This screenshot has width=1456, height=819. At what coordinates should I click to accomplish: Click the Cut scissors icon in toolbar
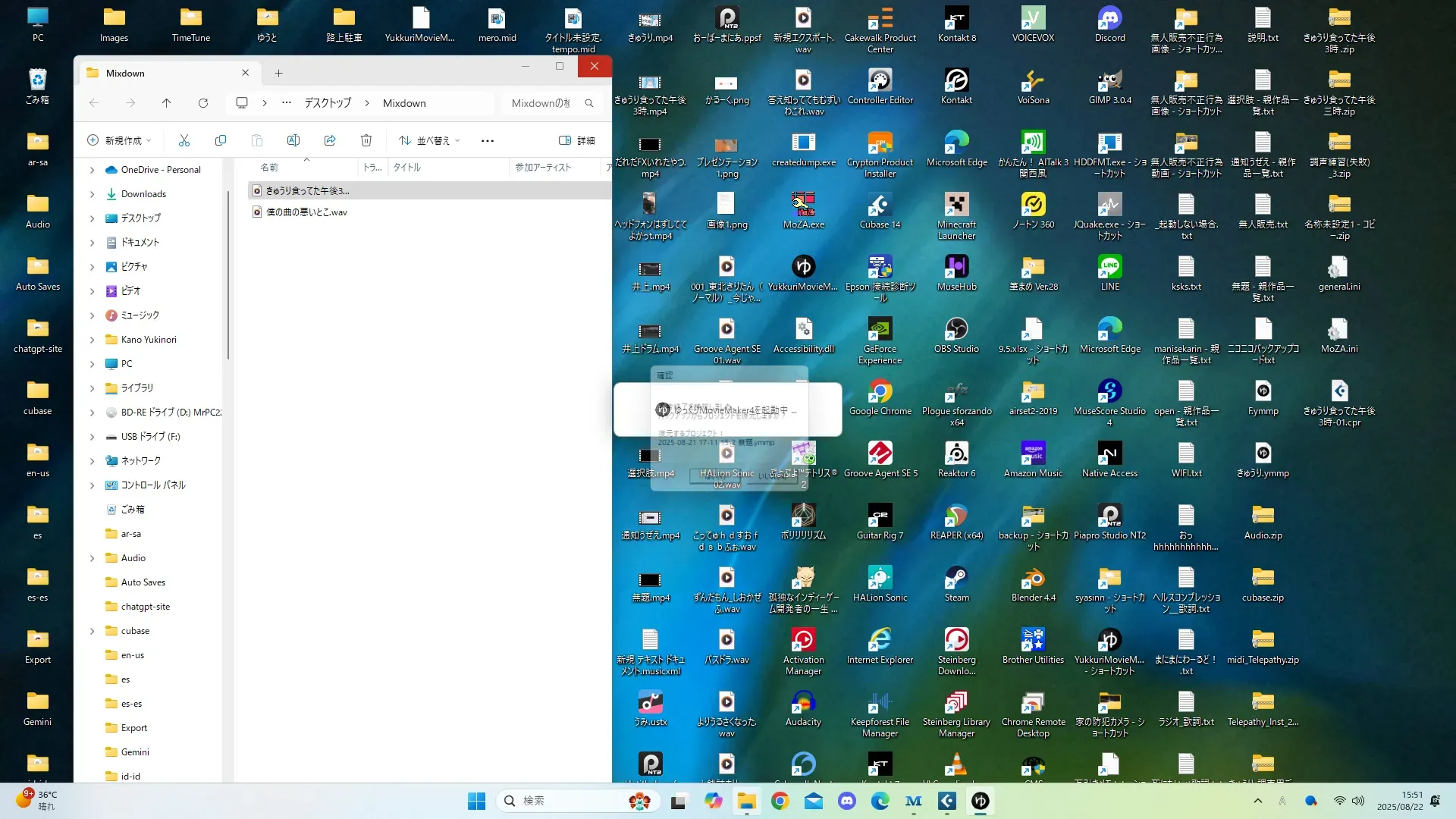coord(184,140)
